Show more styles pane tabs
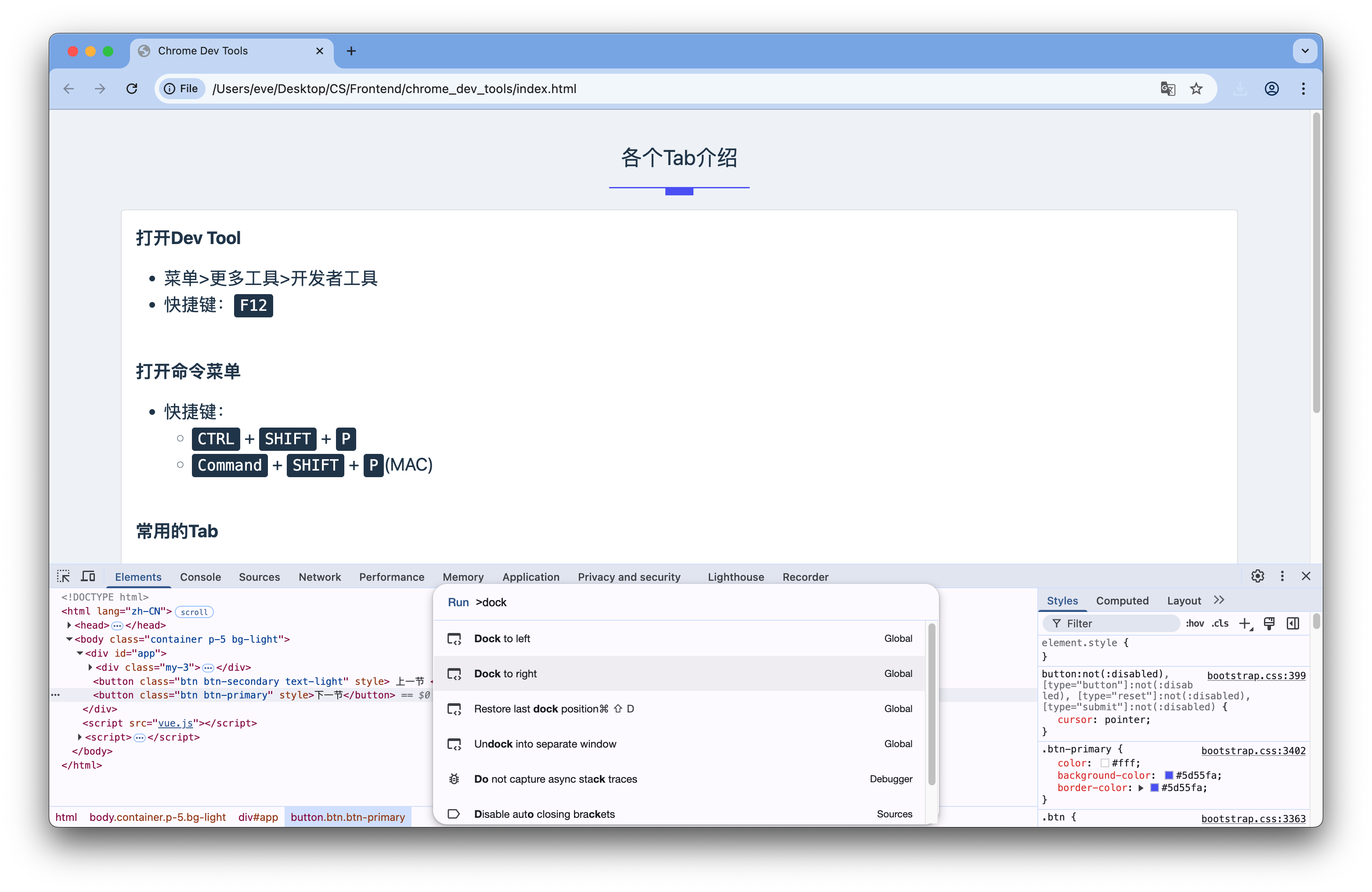1372x892 pixels. [1219, 600]
